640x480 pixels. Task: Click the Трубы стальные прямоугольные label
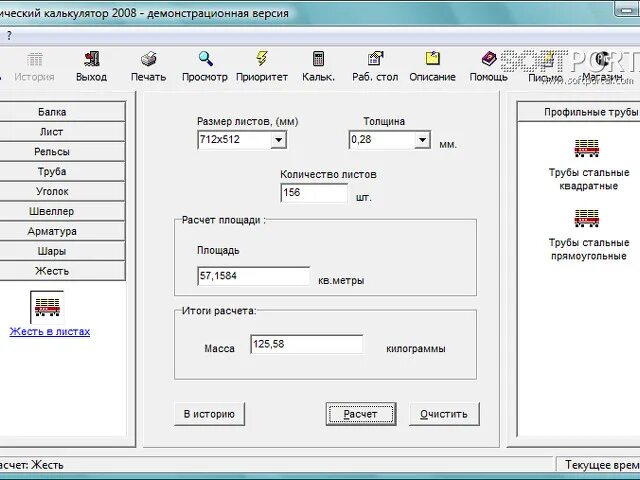(589, 249)
